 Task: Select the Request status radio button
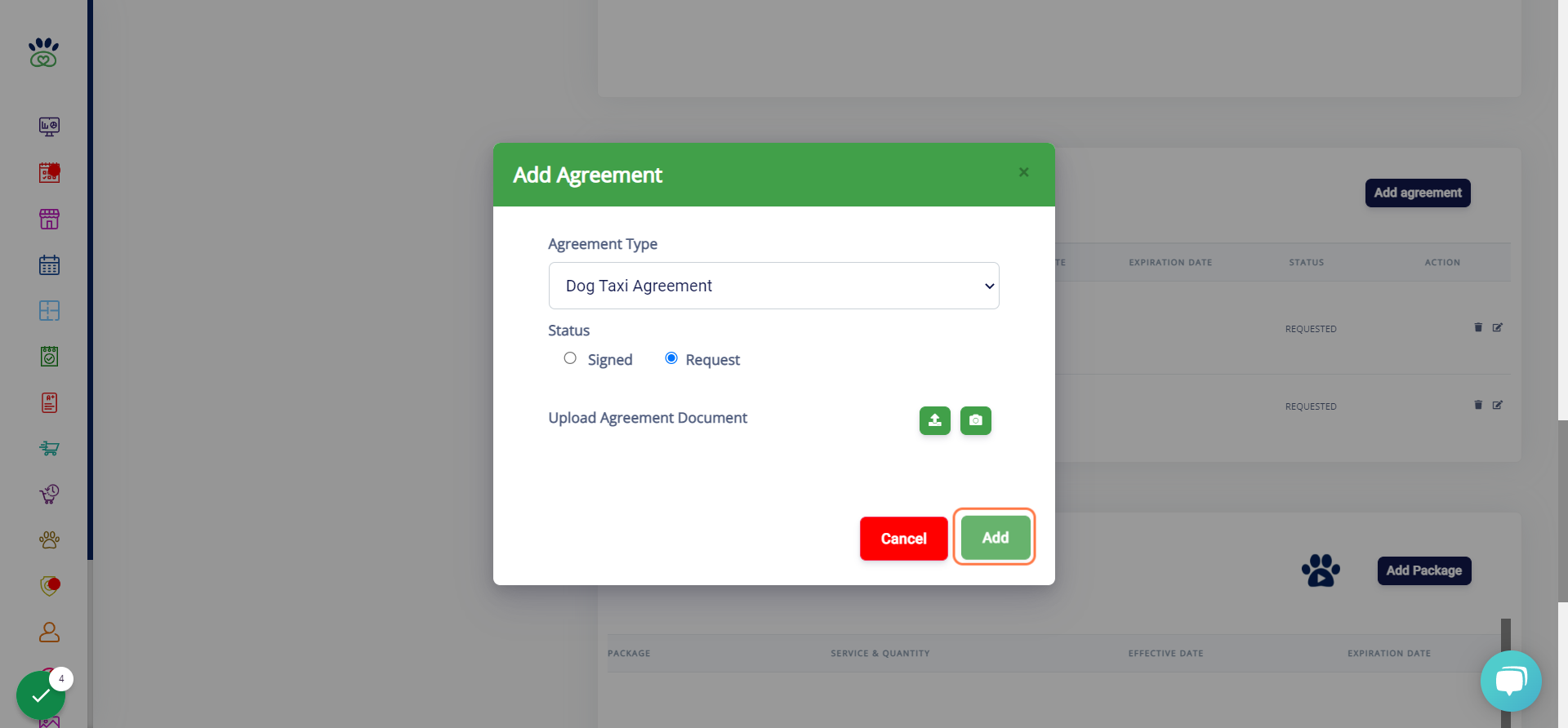(x=671, y=358)
